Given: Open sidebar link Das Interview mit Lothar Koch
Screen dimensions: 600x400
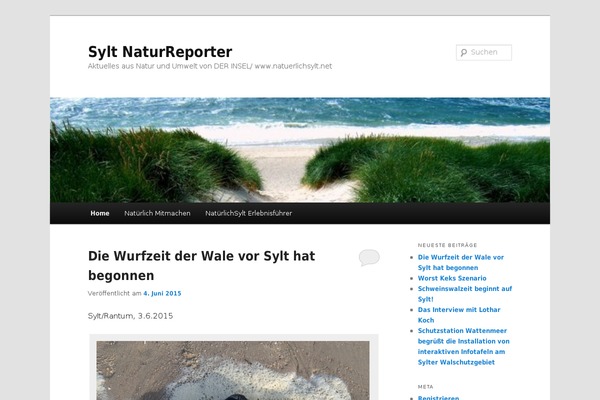Looking at the screenshot, I should pyautogui.click(x=459, y=315).
